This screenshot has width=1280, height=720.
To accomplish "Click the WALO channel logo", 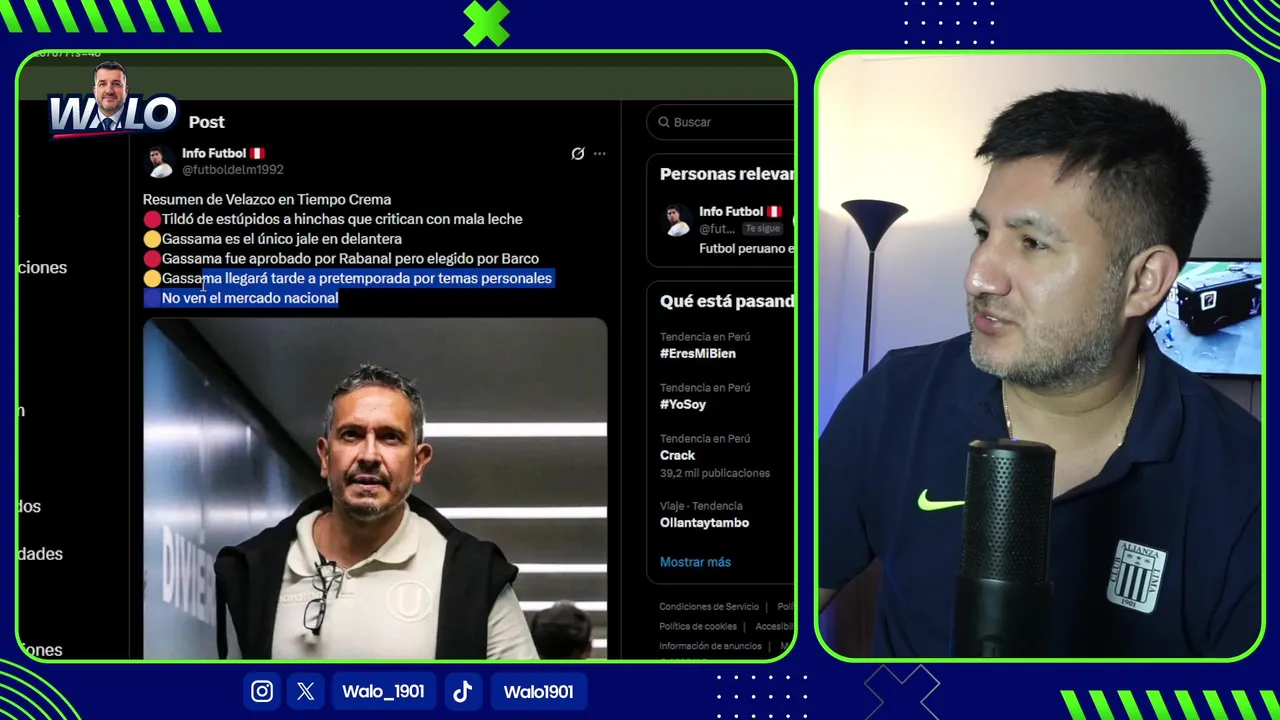I will pos(112,100).
